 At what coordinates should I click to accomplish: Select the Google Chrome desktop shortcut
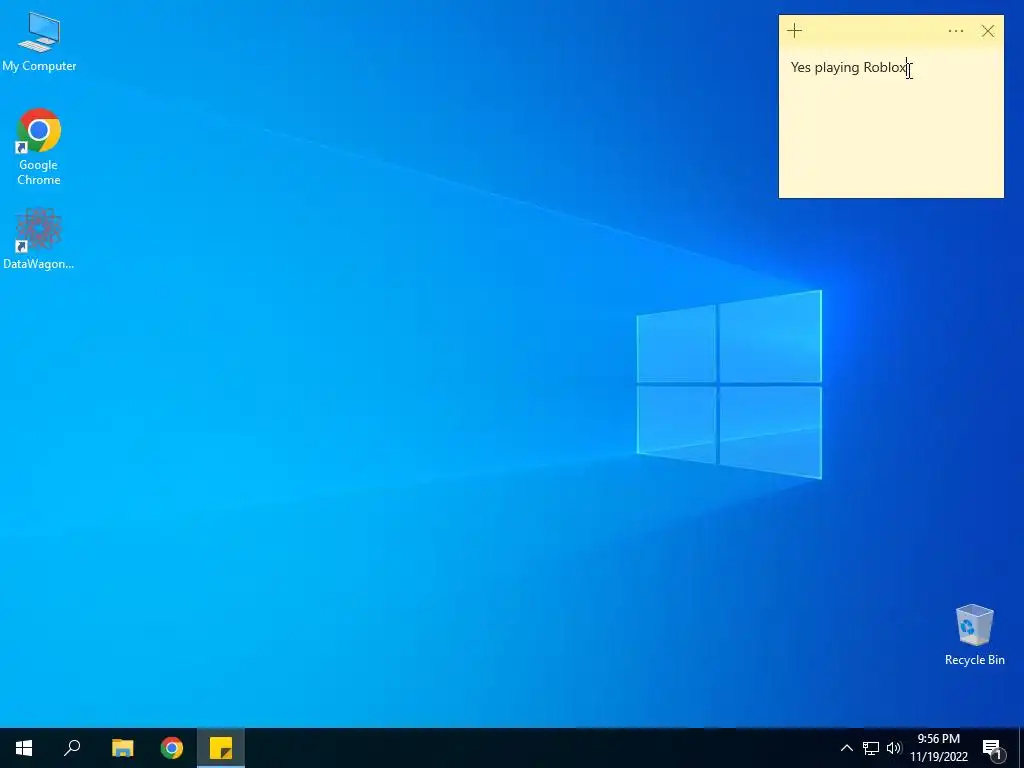coord(39,147)
